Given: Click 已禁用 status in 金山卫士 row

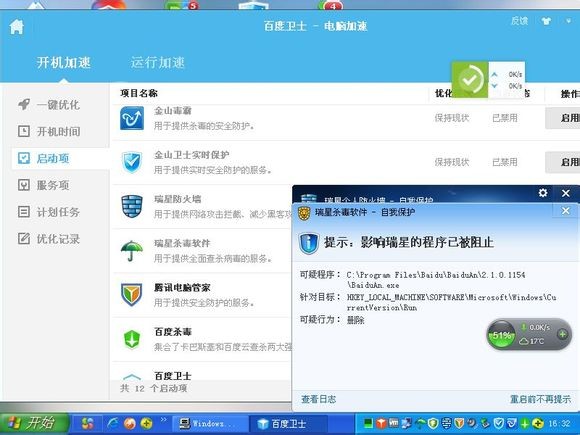Looking at the screenshot, I should pyautogui.click(x=505, y=162).
